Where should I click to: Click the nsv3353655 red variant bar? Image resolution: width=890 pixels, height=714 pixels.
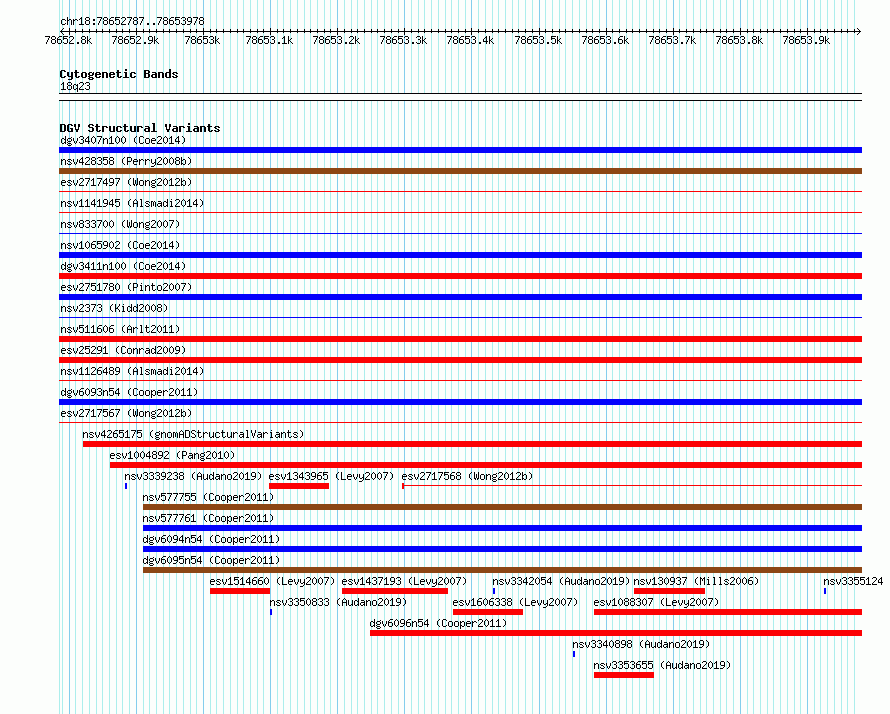[x=624, y=675]
